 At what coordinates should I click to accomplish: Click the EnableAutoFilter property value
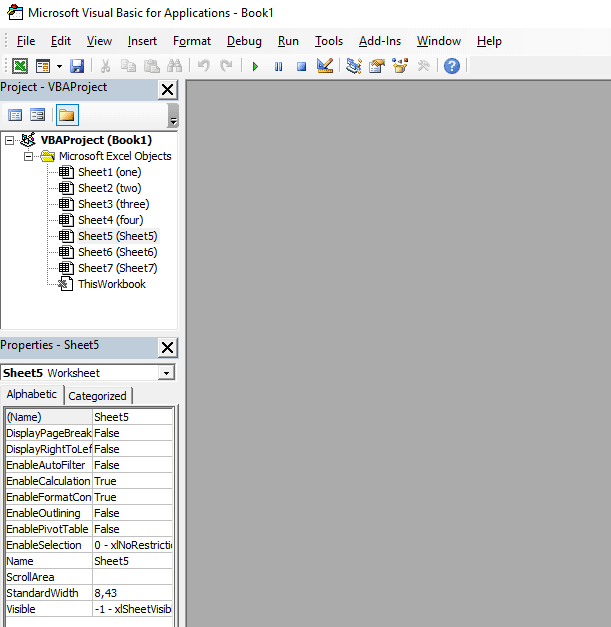tap(132, 465)
